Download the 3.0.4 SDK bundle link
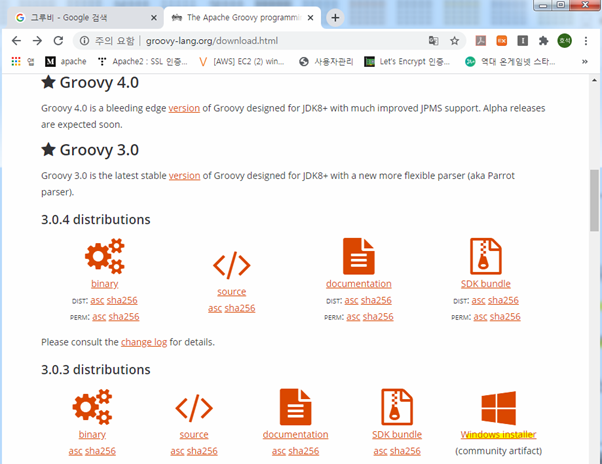Screen dimensions: 602x464 486,284
